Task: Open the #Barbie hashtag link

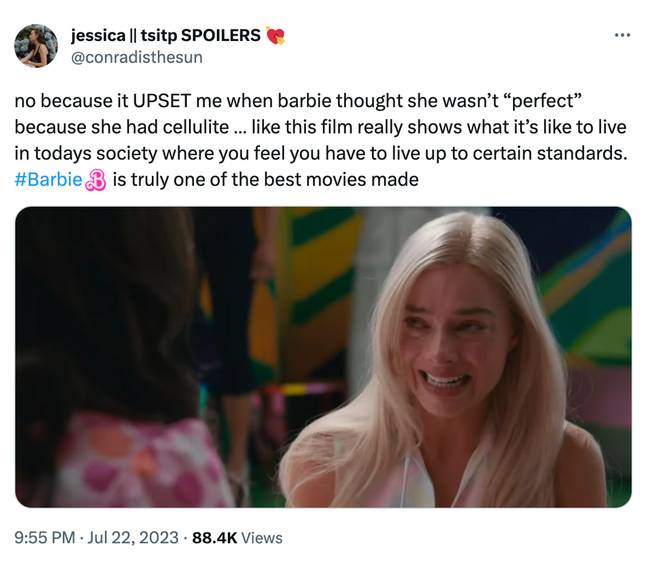Action: [48, 180]
